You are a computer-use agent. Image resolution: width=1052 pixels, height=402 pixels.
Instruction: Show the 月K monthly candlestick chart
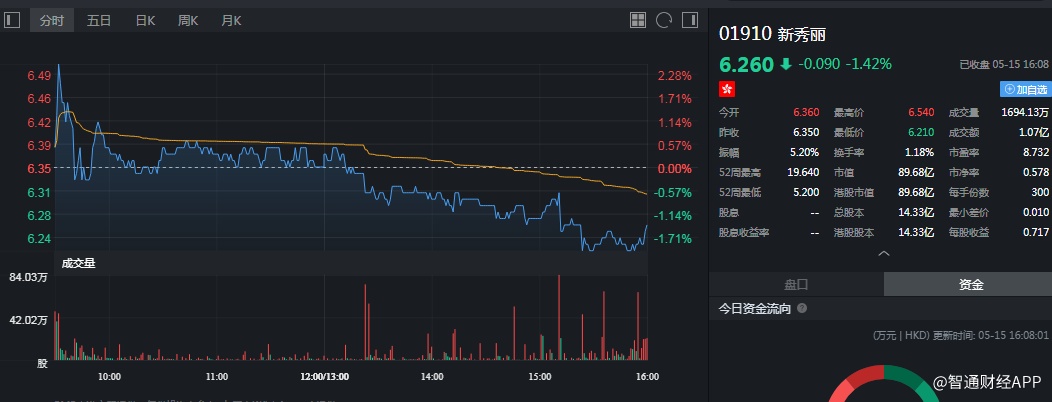[x=231, y=20]
